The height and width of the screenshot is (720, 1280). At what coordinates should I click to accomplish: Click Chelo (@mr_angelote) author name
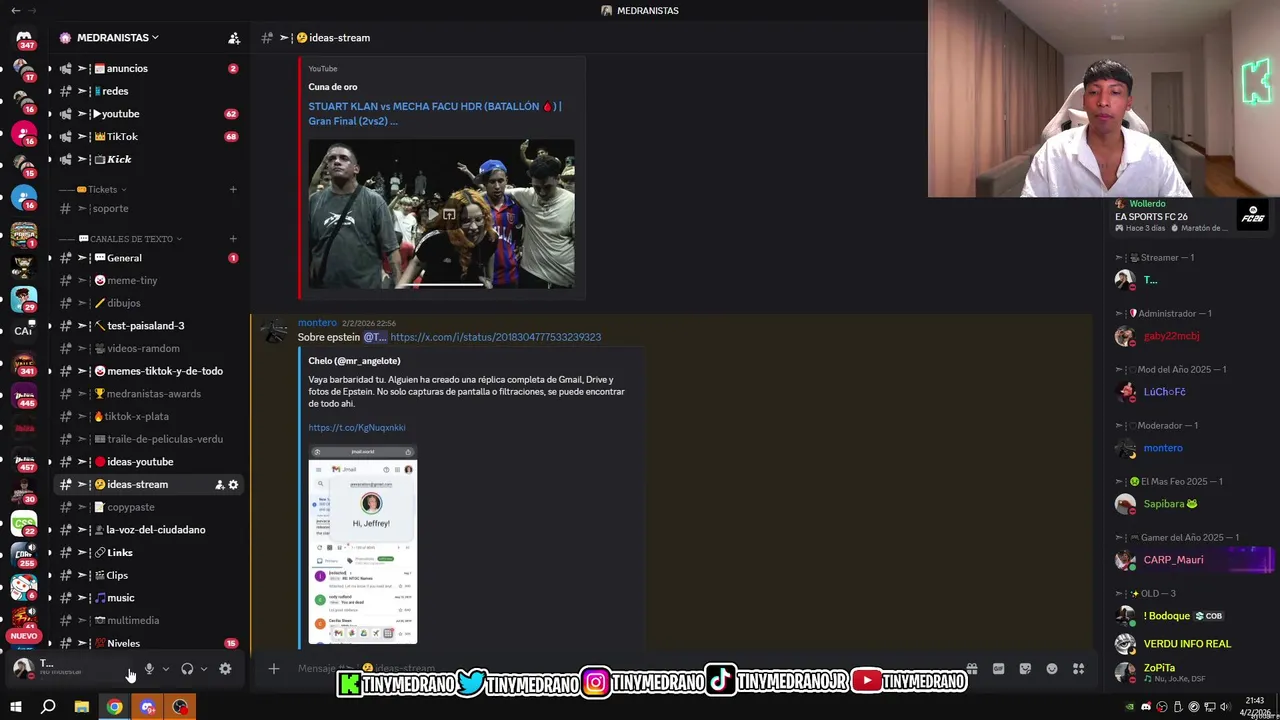point(354,361)
